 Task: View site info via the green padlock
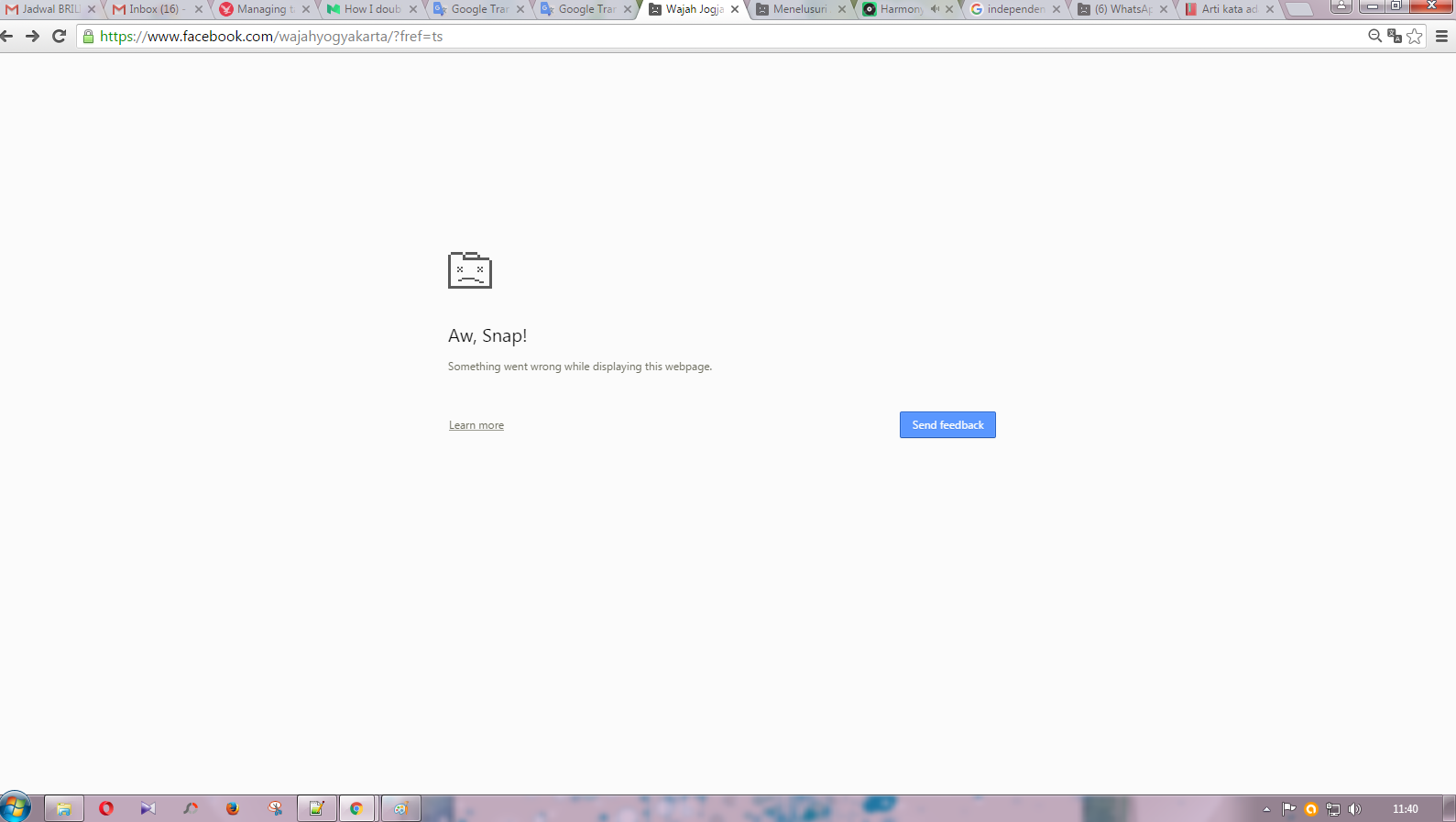point(89,37)
